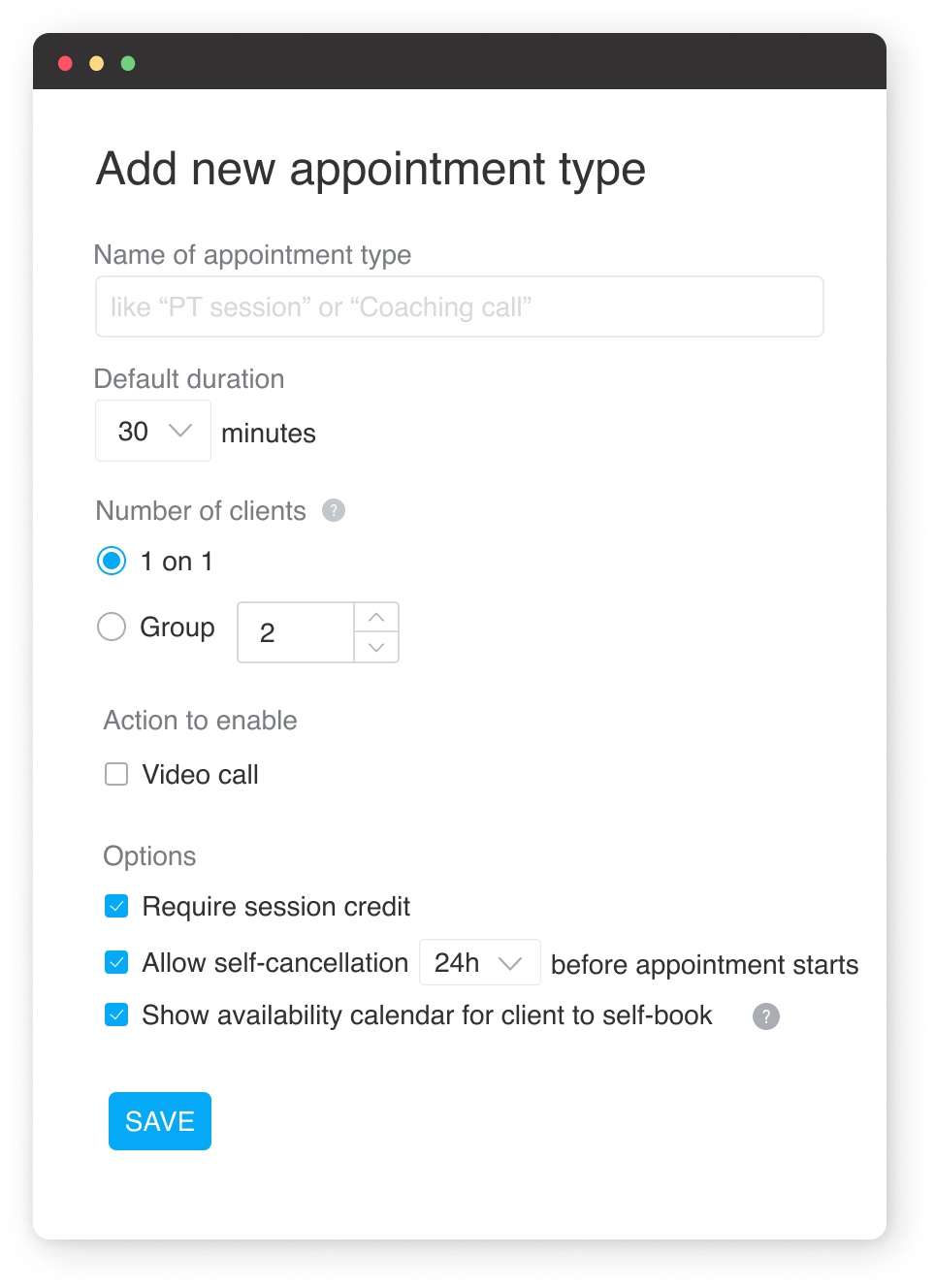Open the Default duration dropdown

coord(152,430)
